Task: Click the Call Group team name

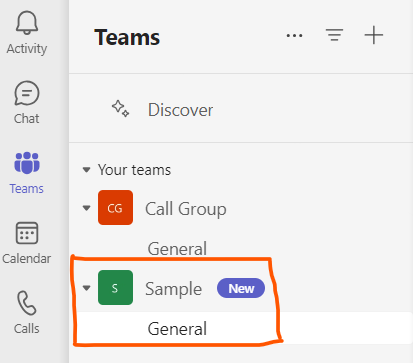Action: pyautogui.click(x=186, y=209)
